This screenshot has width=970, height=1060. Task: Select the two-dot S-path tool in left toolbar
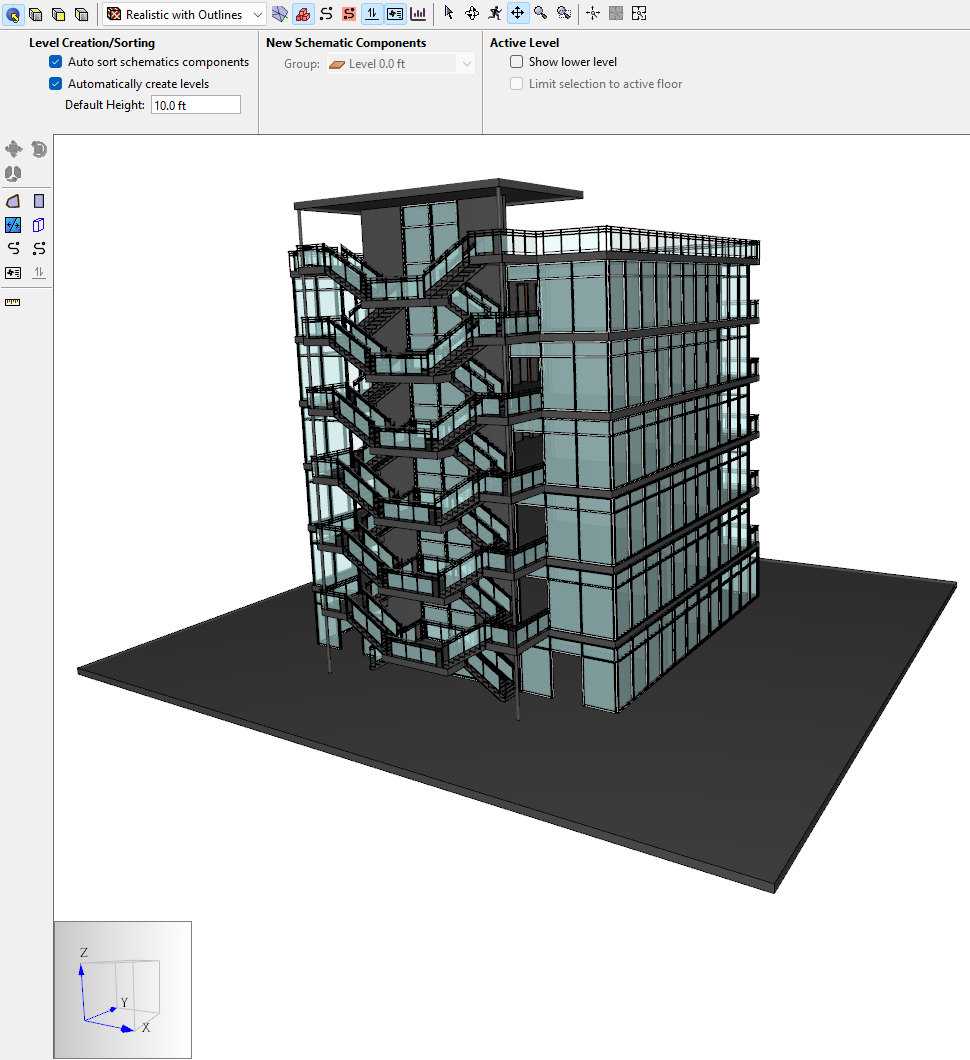click(x=39, y=249)
